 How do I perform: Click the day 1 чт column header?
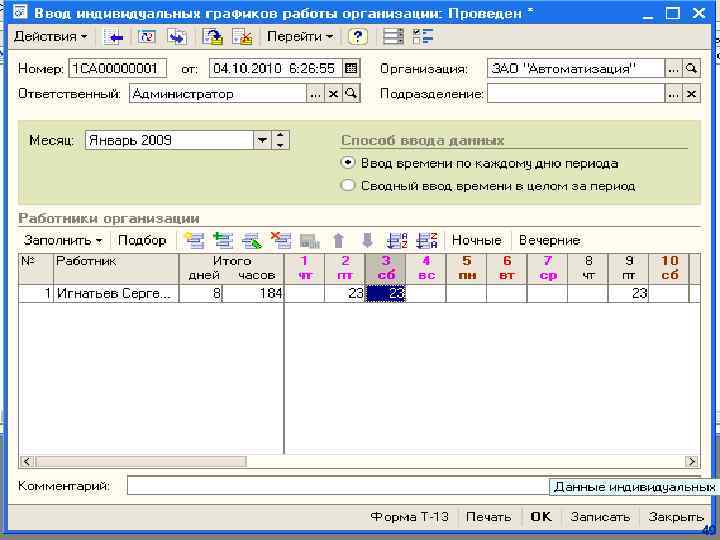(x=304, y=268)
